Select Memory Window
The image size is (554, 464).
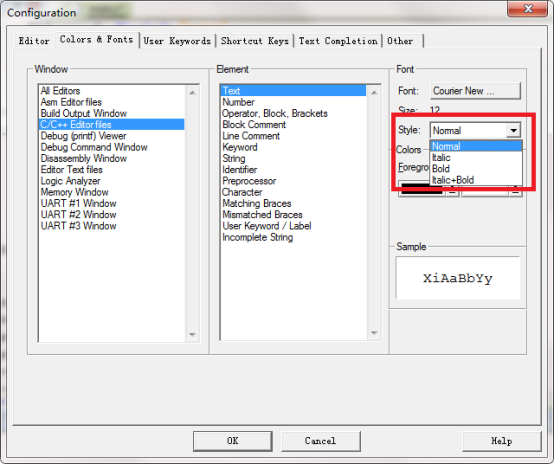click(x=112, y=192)
